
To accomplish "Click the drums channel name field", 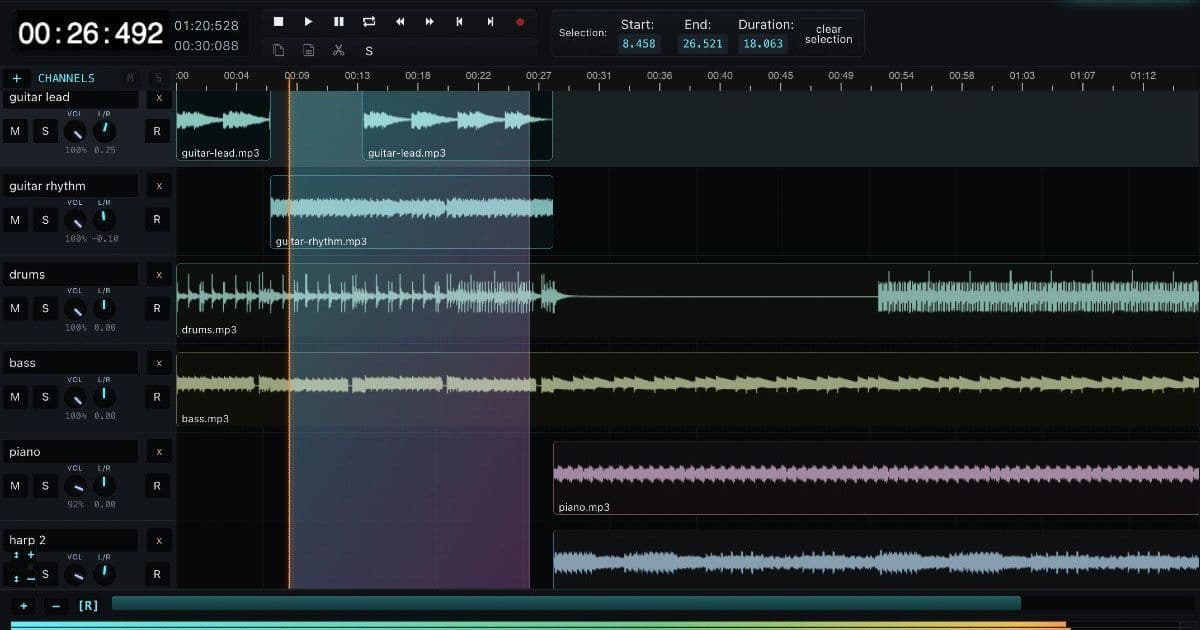I will pyautogui.click(x=70, y=274).
